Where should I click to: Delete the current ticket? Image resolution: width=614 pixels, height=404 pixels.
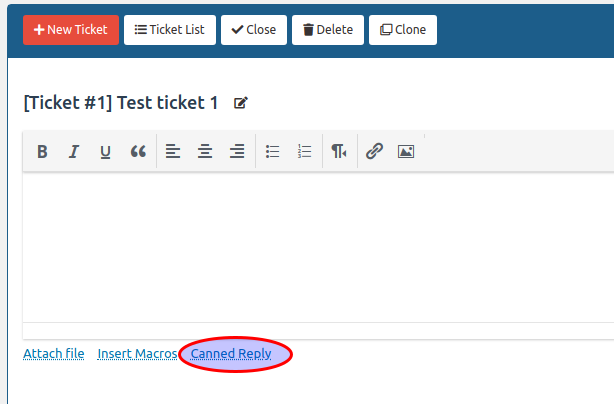pos(328,30)
